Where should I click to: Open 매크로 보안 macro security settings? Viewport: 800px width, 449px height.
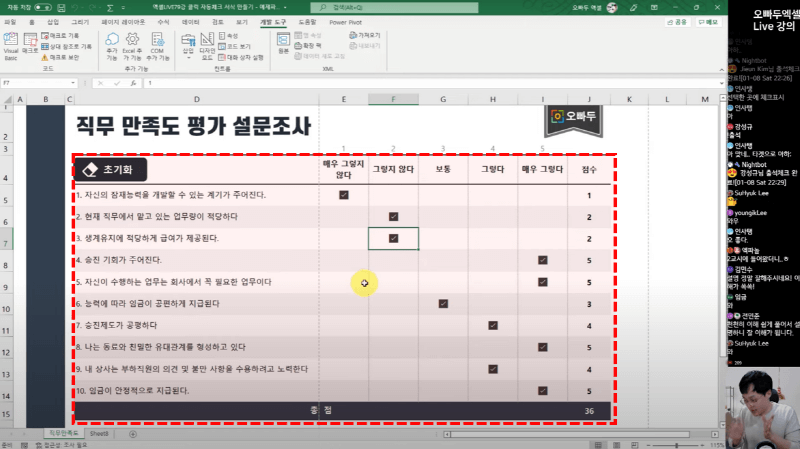[60, 57]
